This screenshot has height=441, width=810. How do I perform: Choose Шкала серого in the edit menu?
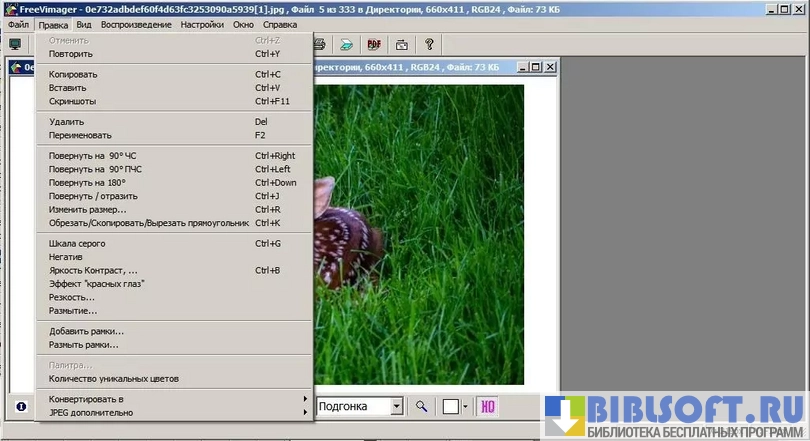point(77,243)
